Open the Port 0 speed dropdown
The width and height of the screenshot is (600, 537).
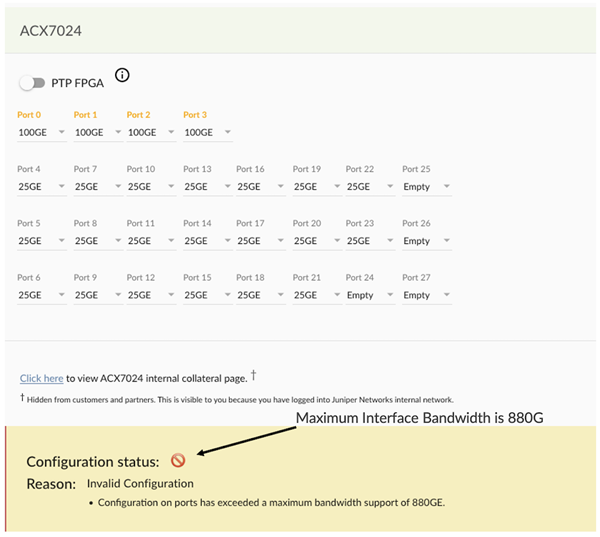(x=42, y=132)
